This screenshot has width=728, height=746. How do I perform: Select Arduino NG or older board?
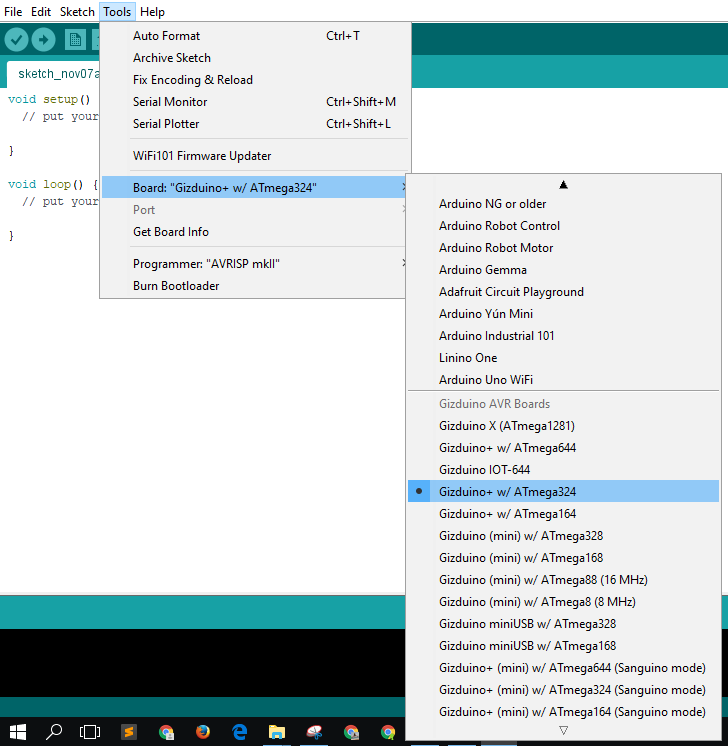tap(563, 204)
